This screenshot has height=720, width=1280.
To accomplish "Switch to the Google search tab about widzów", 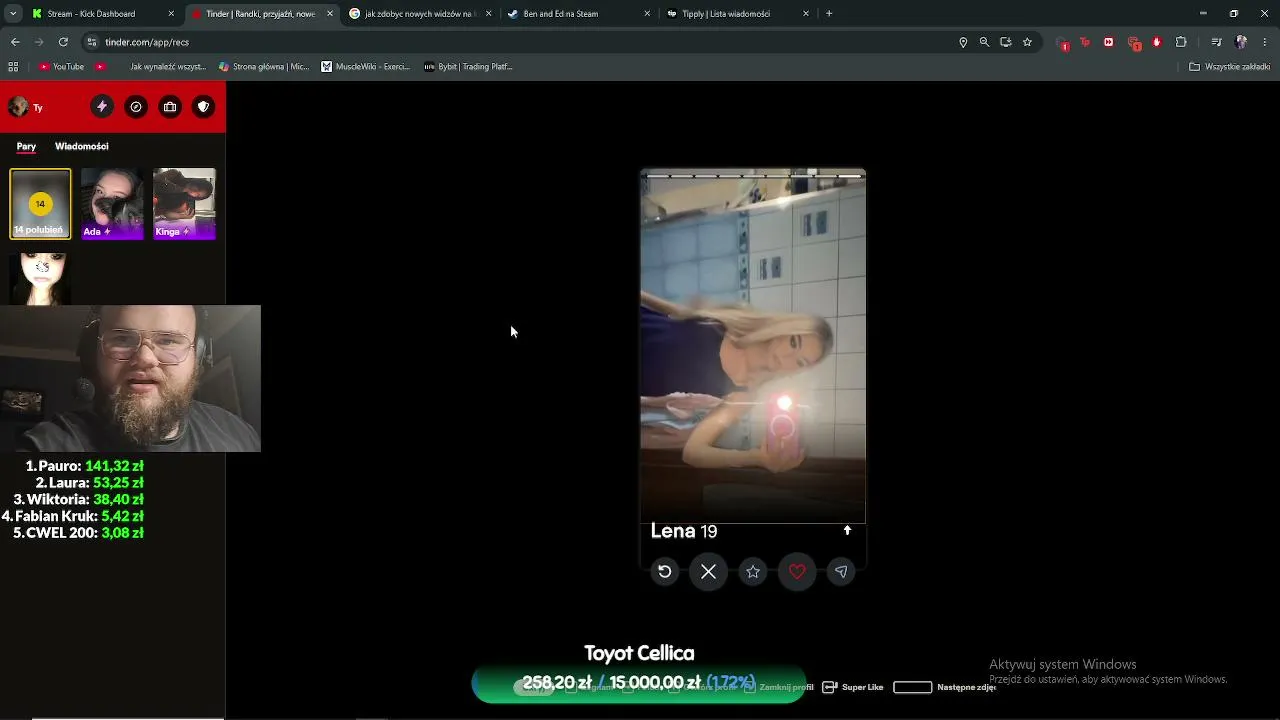I will [x=419, y=14].
